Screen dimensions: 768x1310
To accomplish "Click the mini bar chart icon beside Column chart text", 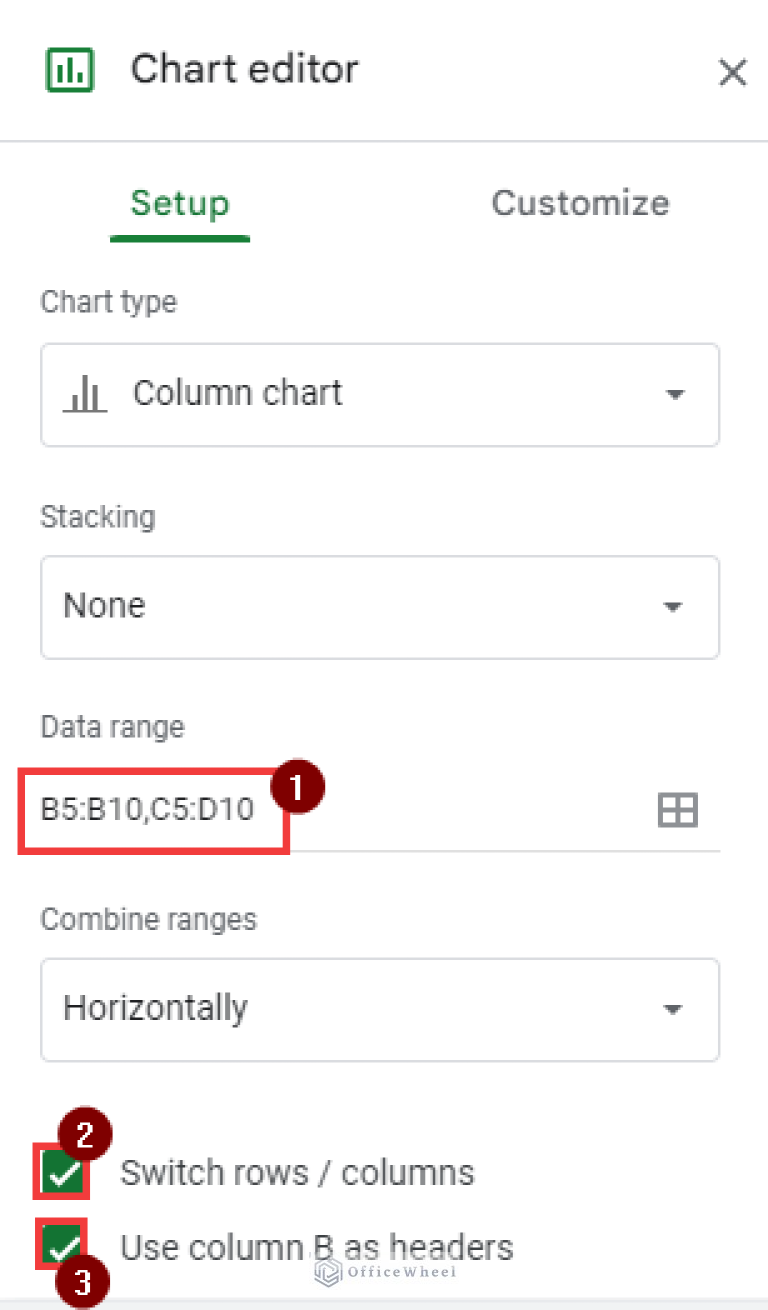I will click(x=85, y=394).
